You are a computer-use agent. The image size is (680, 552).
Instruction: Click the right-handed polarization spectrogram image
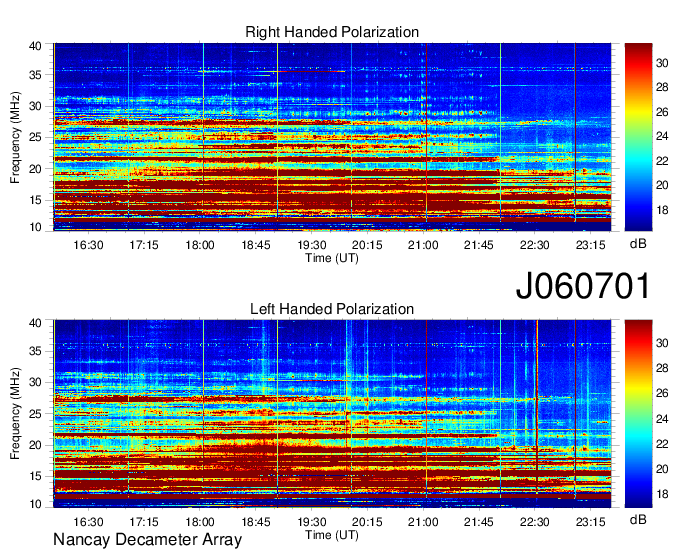332,137
